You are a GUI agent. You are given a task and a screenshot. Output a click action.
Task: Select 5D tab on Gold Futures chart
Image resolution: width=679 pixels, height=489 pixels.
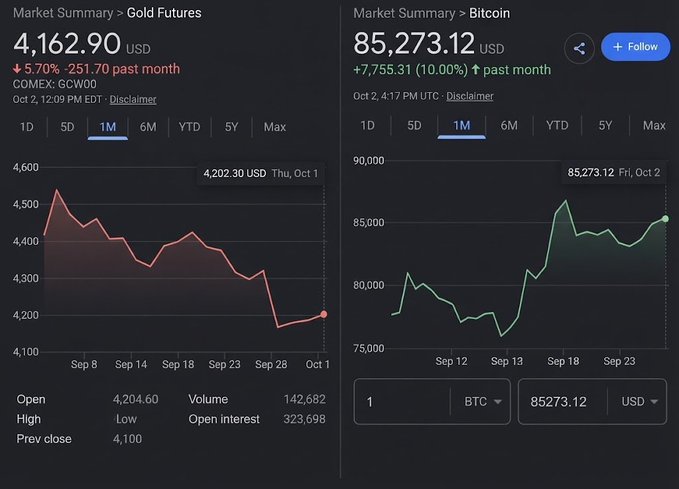67,127
